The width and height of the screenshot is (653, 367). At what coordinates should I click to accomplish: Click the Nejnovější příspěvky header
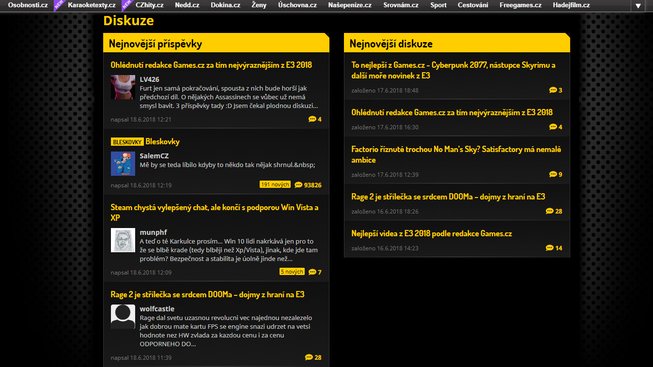coord(216,43)
